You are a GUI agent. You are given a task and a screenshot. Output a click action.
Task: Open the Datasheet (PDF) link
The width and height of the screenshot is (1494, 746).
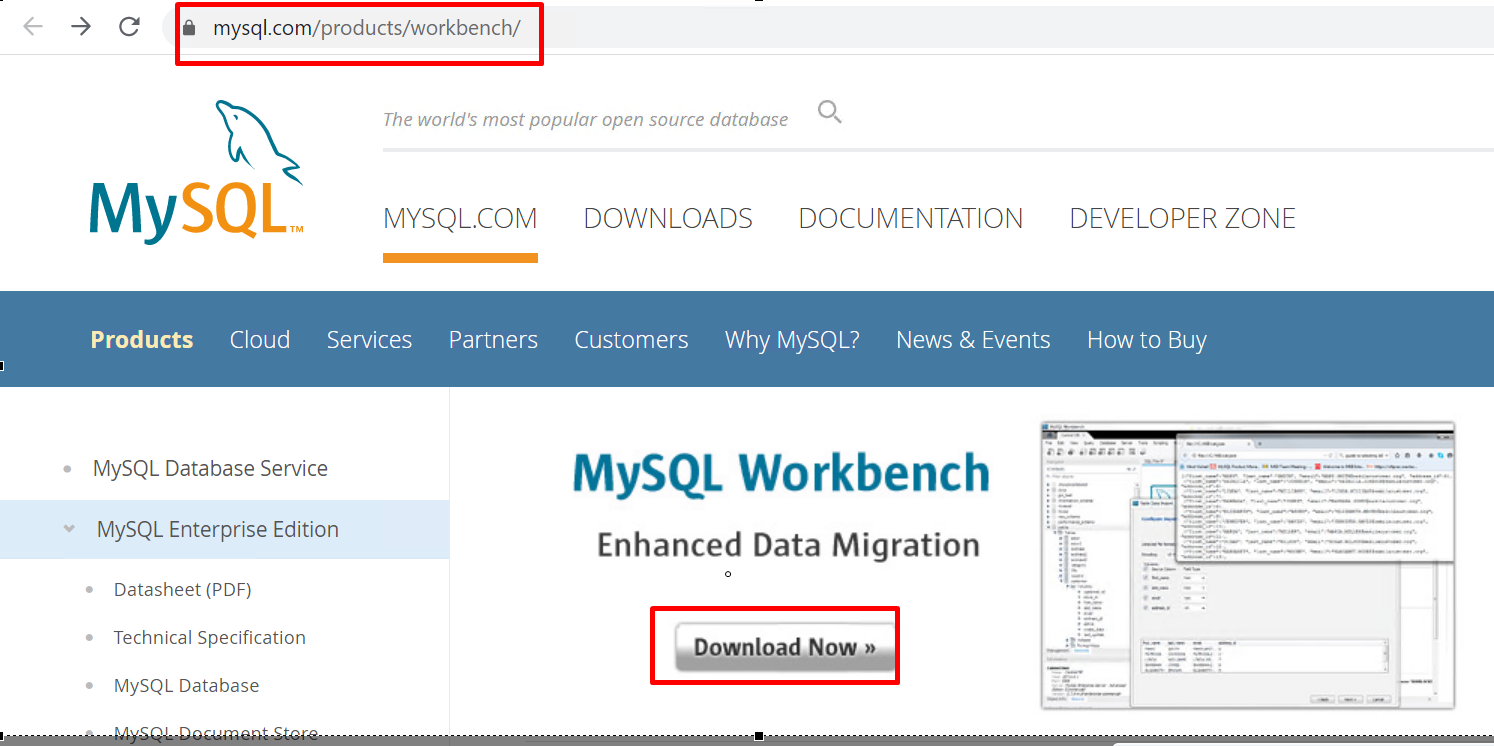[182, 589]
